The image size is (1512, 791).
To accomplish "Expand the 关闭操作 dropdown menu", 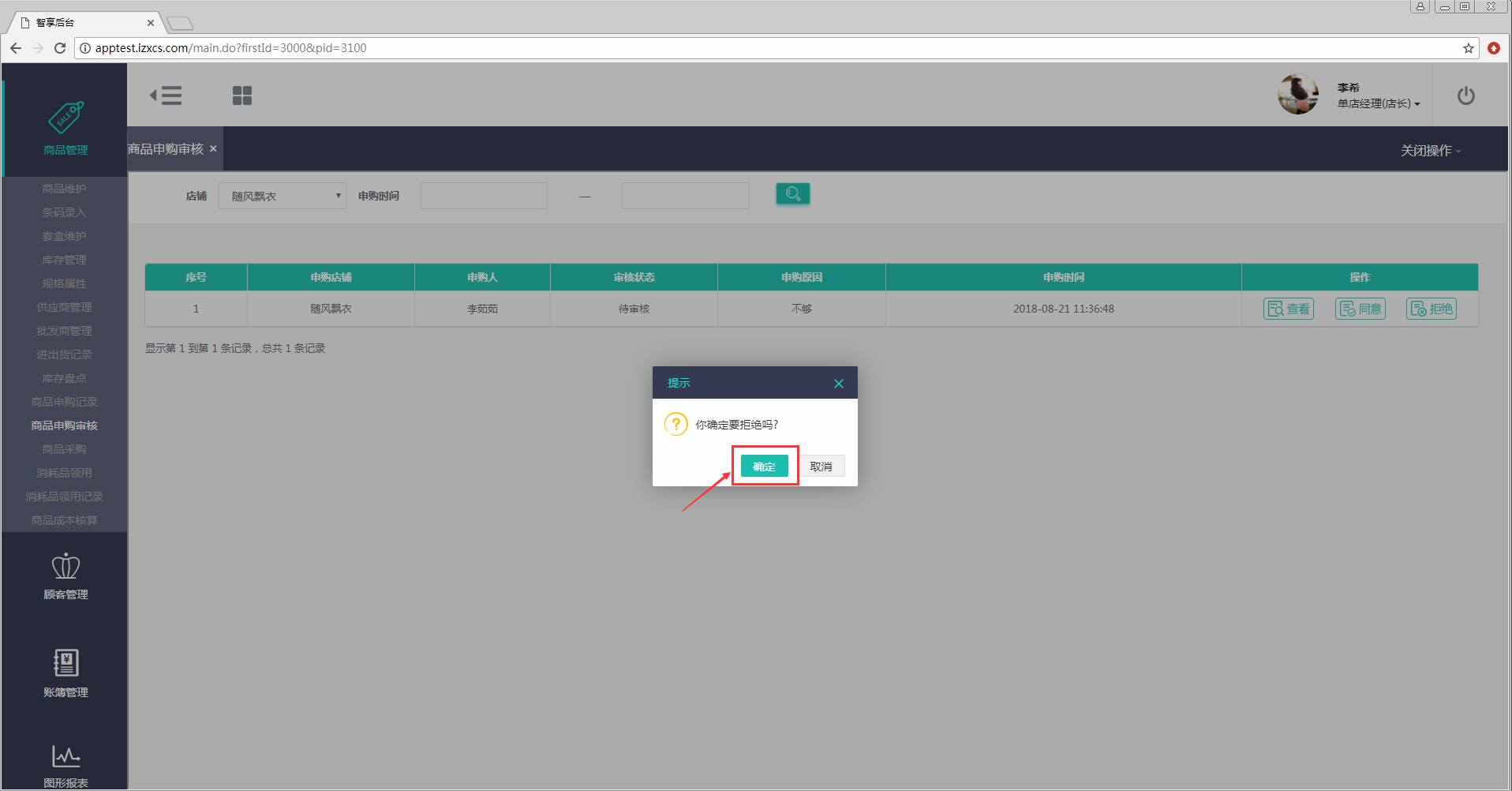I will click(x=1430, y=151).
